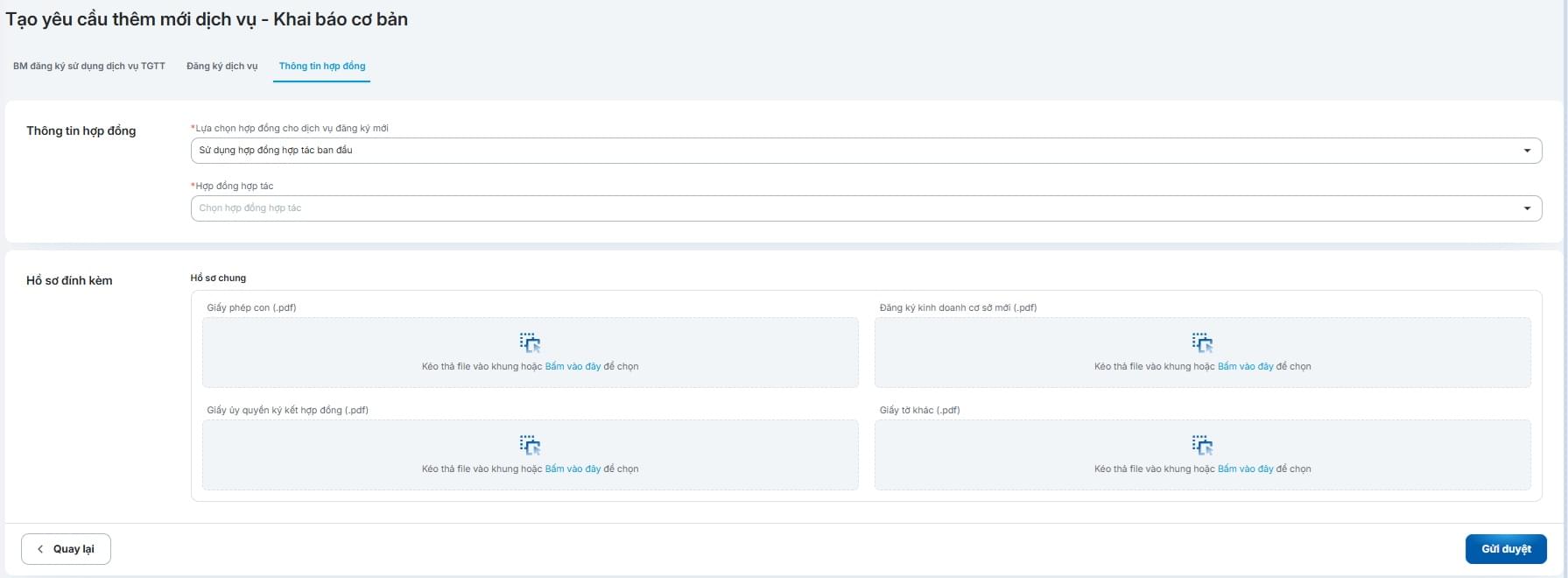Screen dimensions: 1568x578
Task: Click the Giấy phép con file drop zone
Action: point(350,352)
